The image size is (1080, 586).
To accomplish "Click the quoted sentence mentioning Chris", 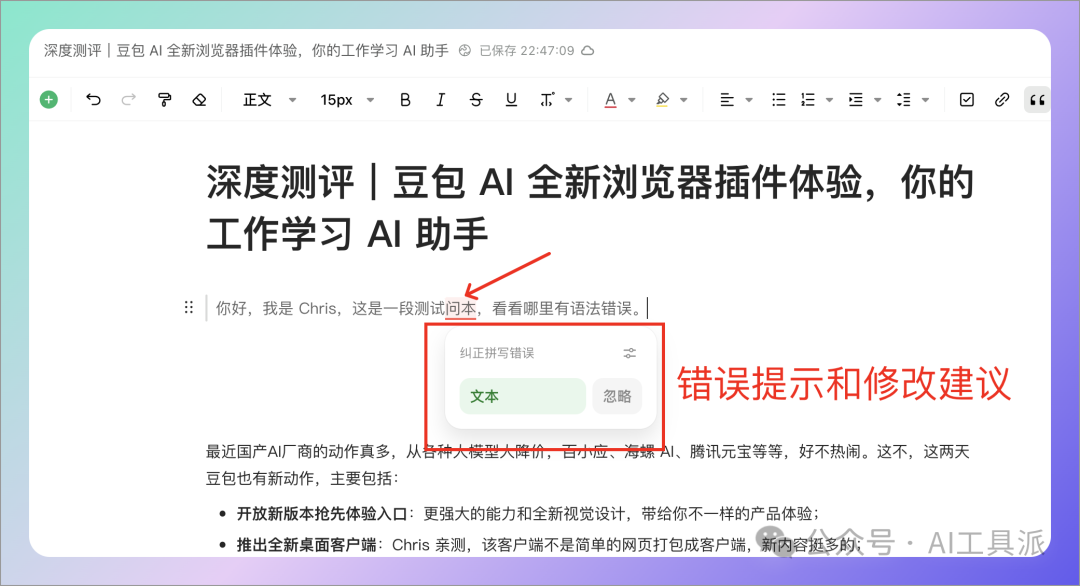I will (428, 308).
